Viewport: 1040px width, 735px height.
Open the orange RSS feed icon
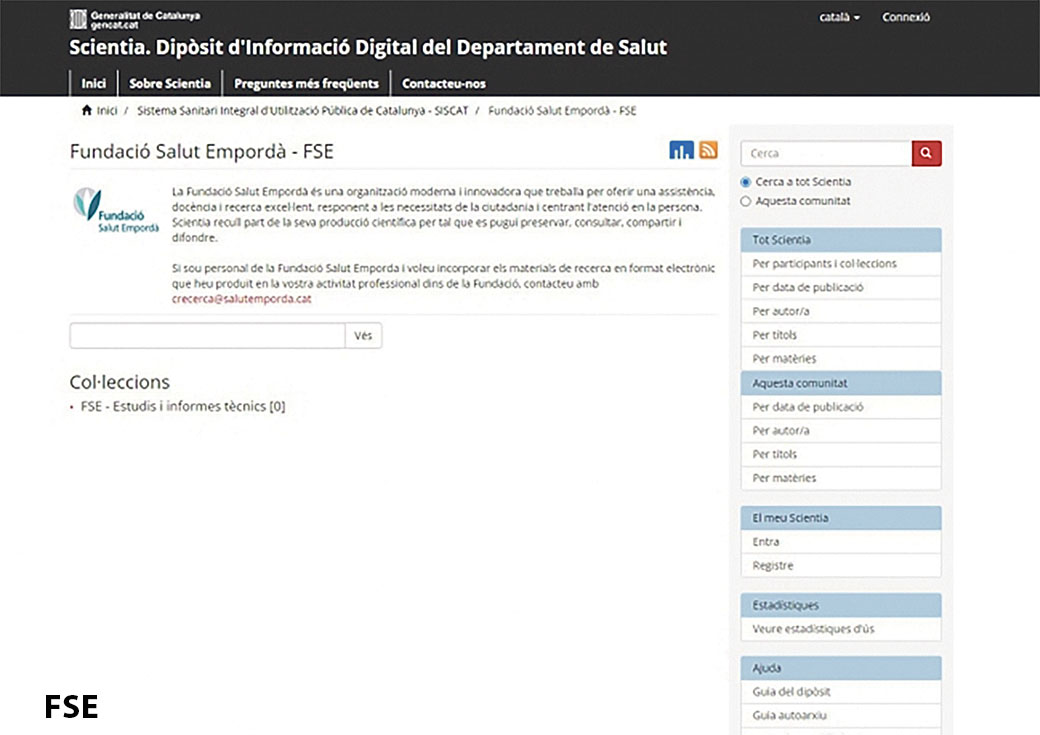tap(708, 151)
